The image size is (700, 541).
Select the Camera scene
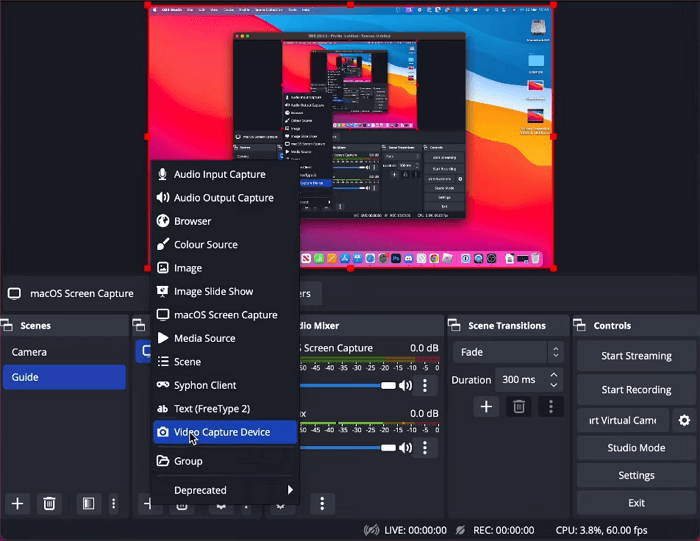[64, 352]
